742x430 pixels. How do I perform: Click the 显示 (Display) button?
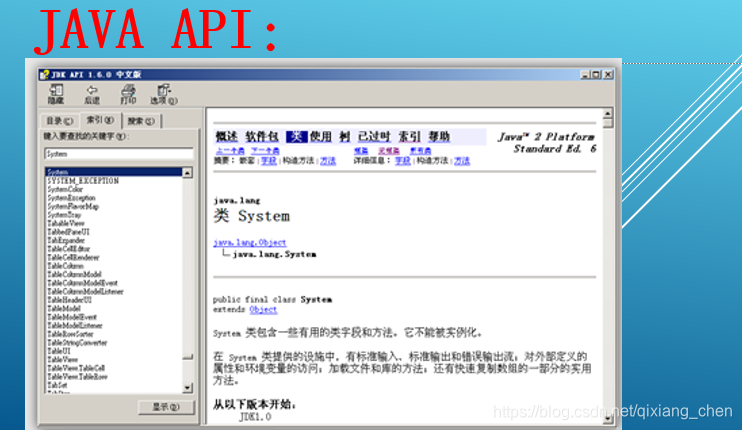pyautogui.click(x=166, y=407)
